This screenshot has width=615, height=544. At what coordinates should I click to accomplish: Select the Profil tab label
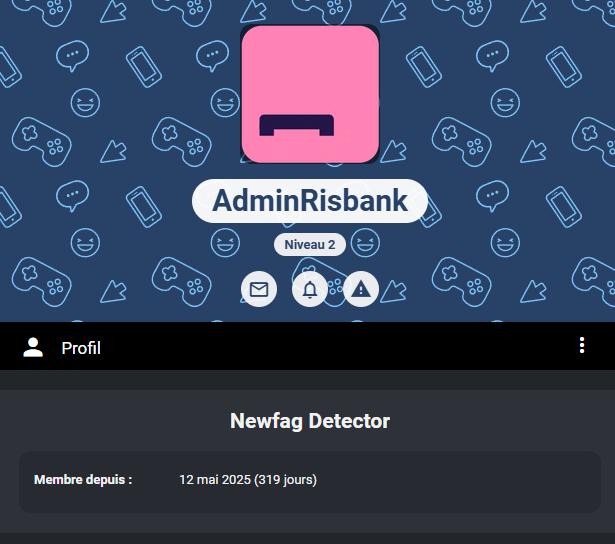click(x=81, y=348)
